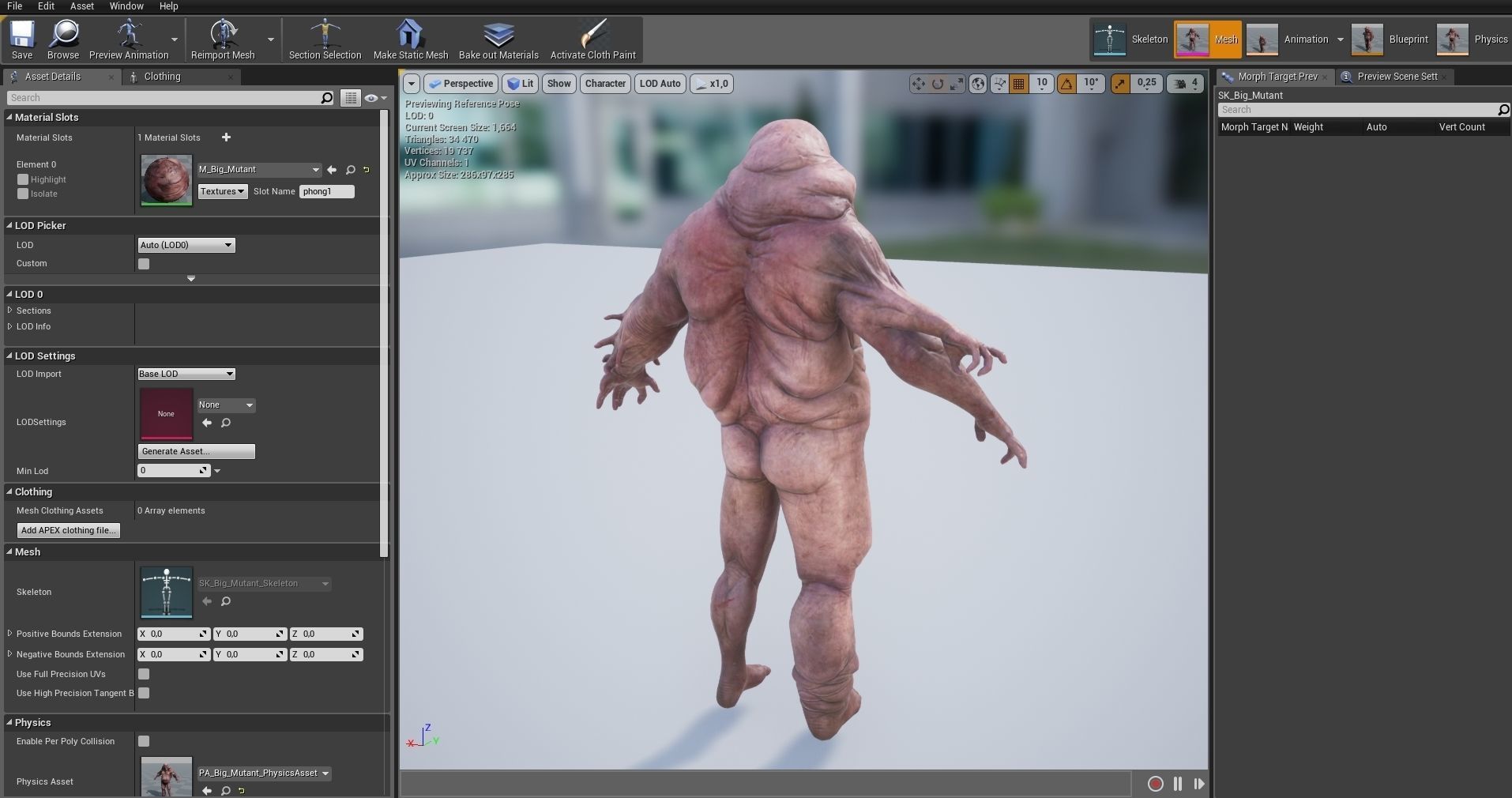Open the Asset menu
1512x798 pixels.
(82, 6)
